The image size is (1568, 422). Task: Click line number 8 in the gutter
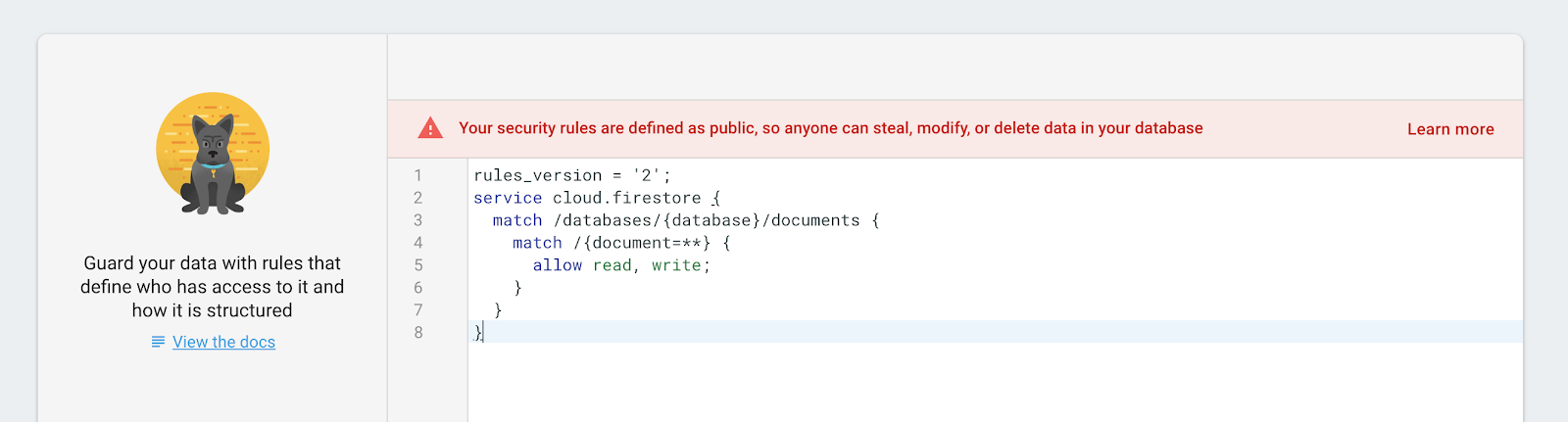click(417, 333)
